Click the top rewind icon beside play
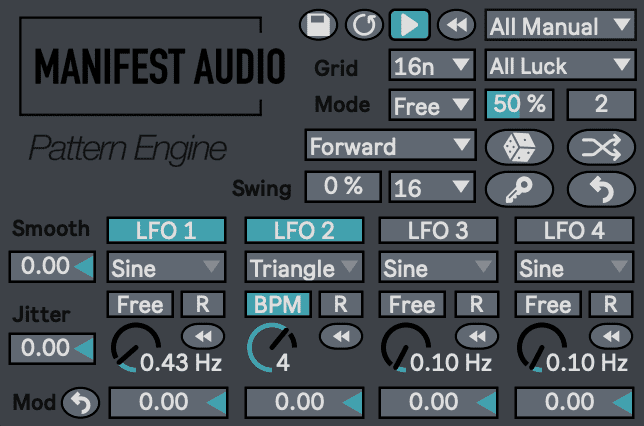 click(x=456, y=25)
